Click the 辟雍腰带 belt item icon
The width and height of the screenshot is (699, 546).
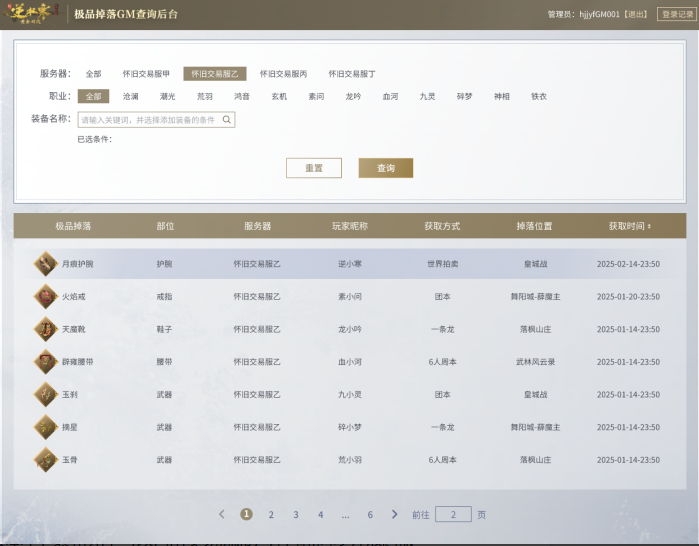pos(45,362)
